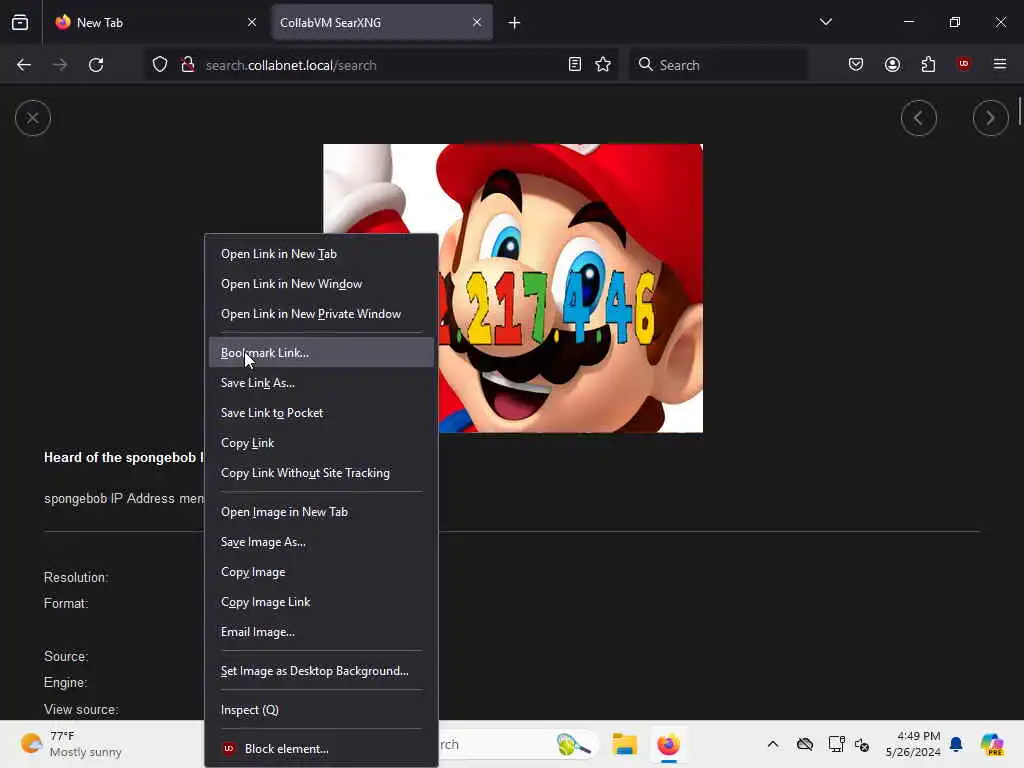Screen dimensions: 1024x768
Task: Open Pocket save icon in toolbar
Action: (856, 65)
